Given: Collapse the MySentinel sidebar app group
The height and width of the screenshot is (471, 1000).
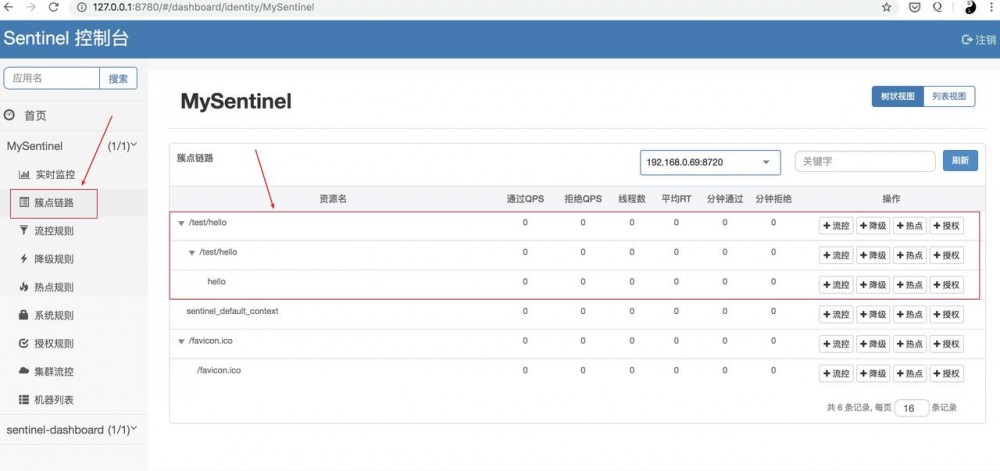Looking at the screenshot, I should coord(72,146).
